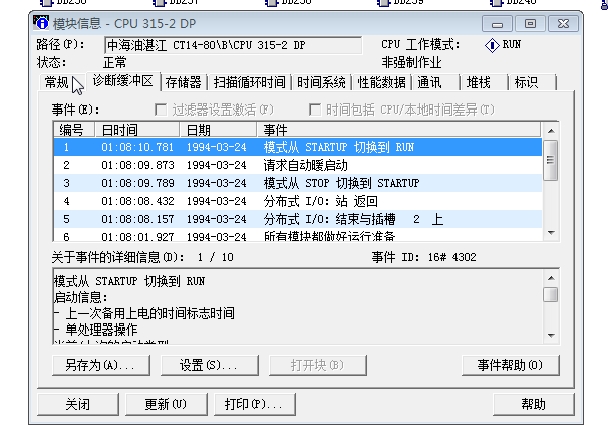Click the 日时间 column header

pos(137,130)
